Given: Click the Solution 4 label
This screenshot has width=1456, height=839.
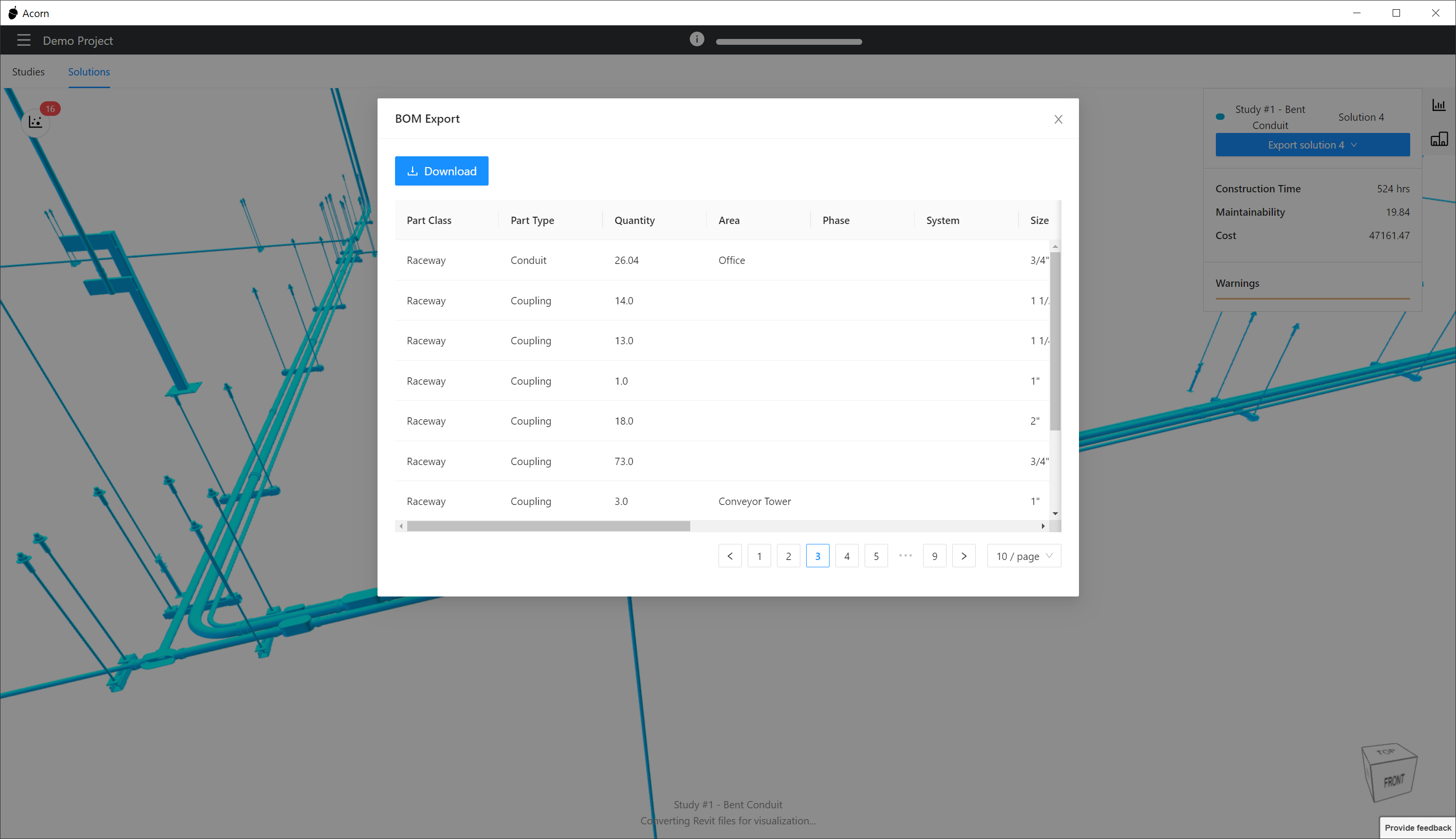Looking at the screenshot, I should [x=1361, y=117].
